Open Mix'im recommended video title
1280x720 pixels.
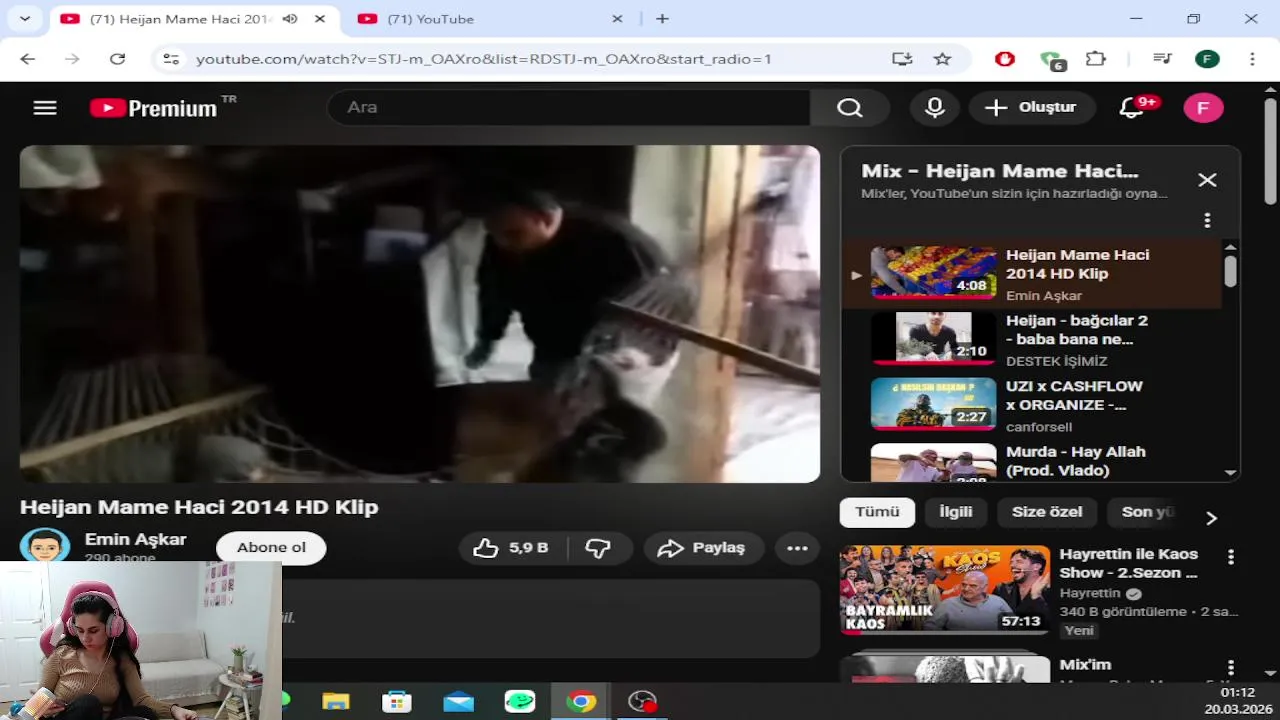coord(1085,665)
